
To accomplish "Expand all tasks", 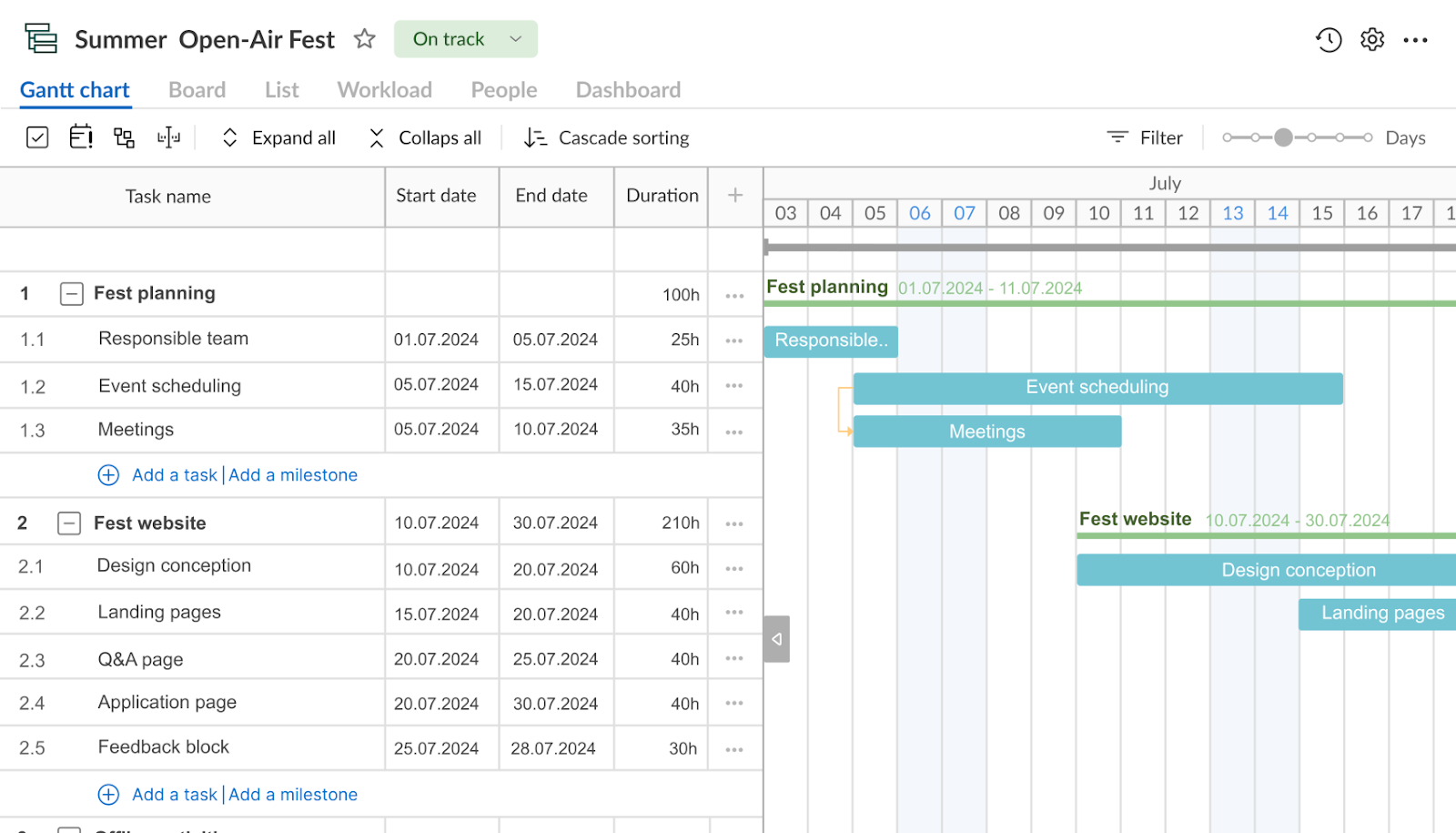I will click(x=278, y=137).
